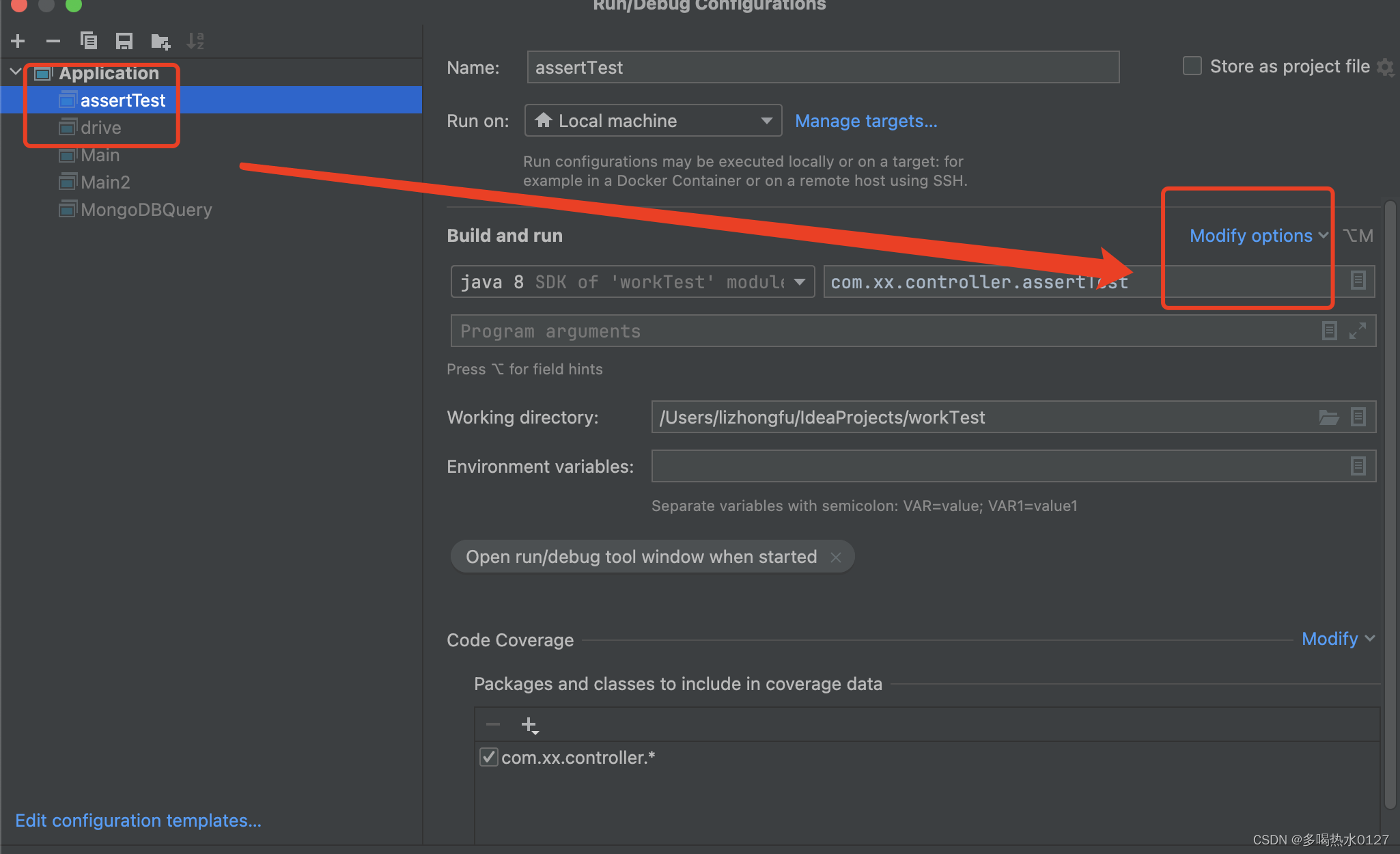
Task: Remove the selected run configuration
Action: pos(53,40)
